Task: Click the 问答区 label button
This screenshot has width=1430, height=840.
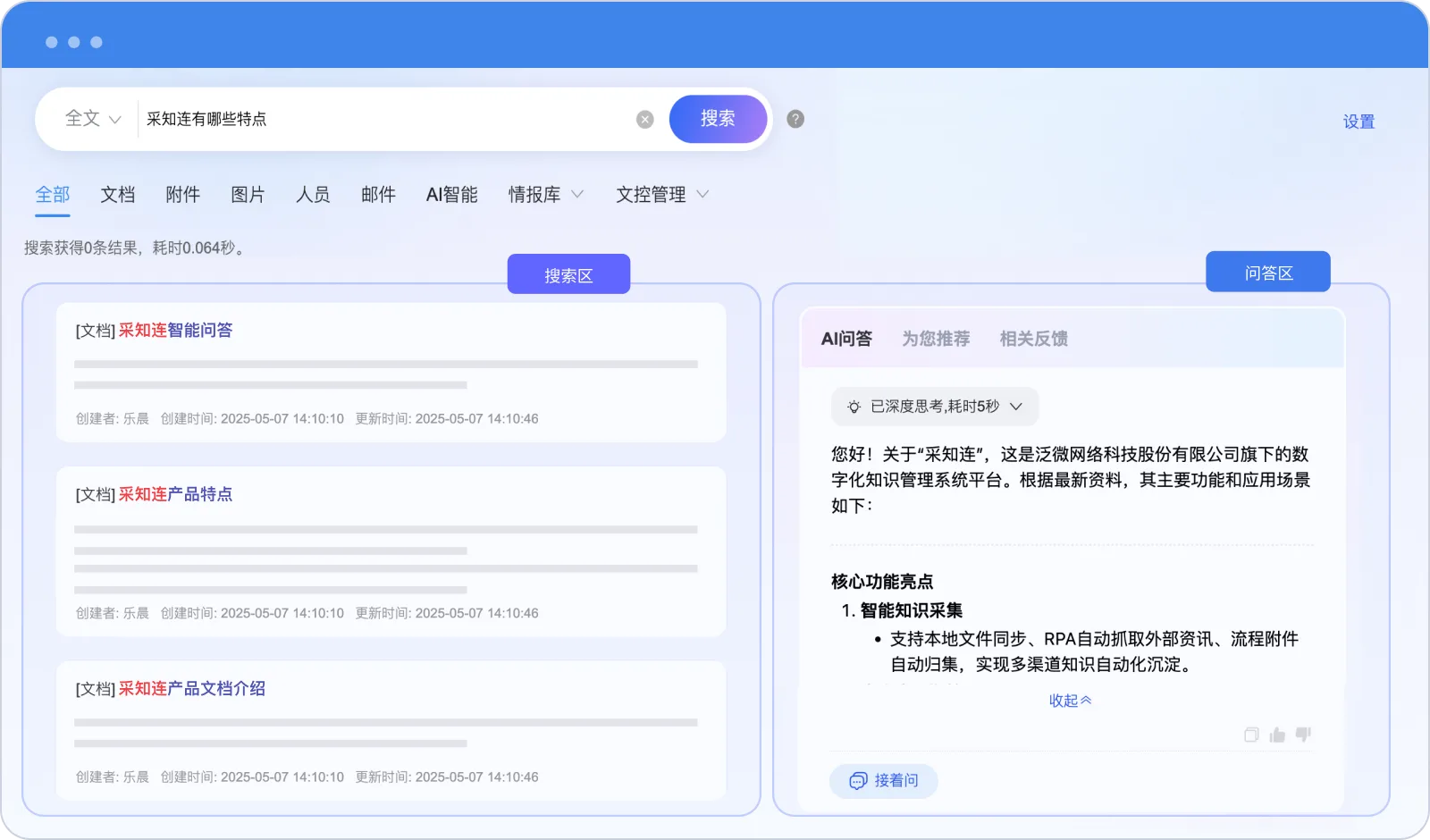Action: pos(1268,272)
